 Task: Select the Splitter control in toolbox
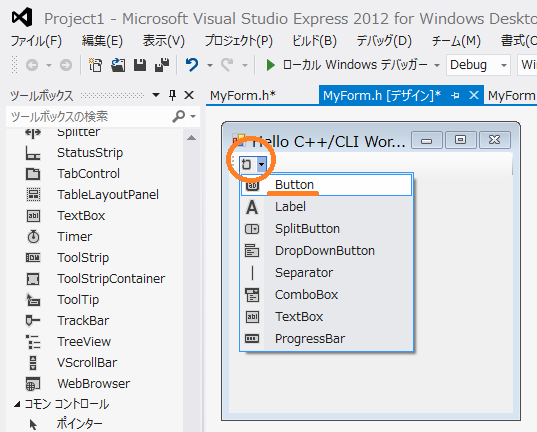coord(78,133)
